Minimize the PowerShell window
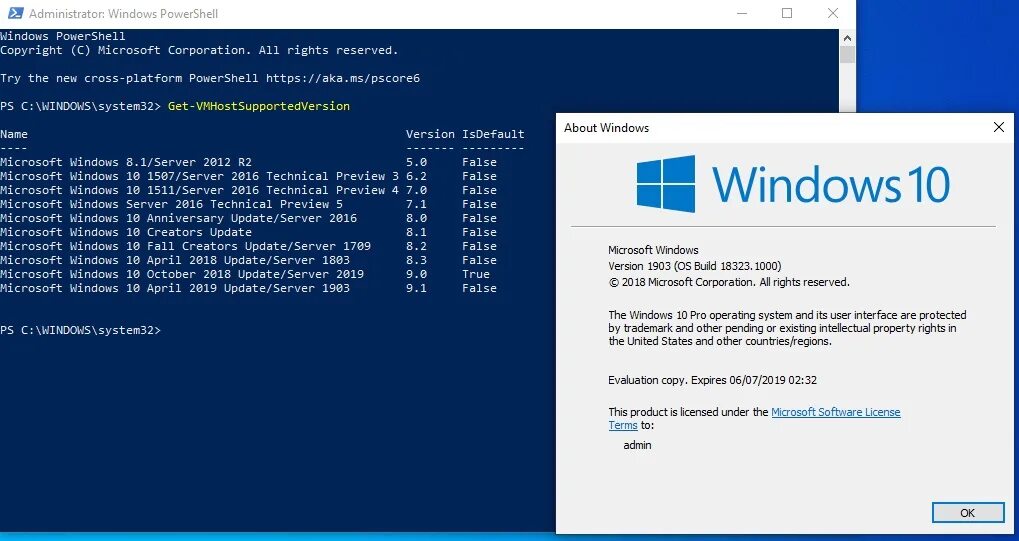 tap(742, 13)
